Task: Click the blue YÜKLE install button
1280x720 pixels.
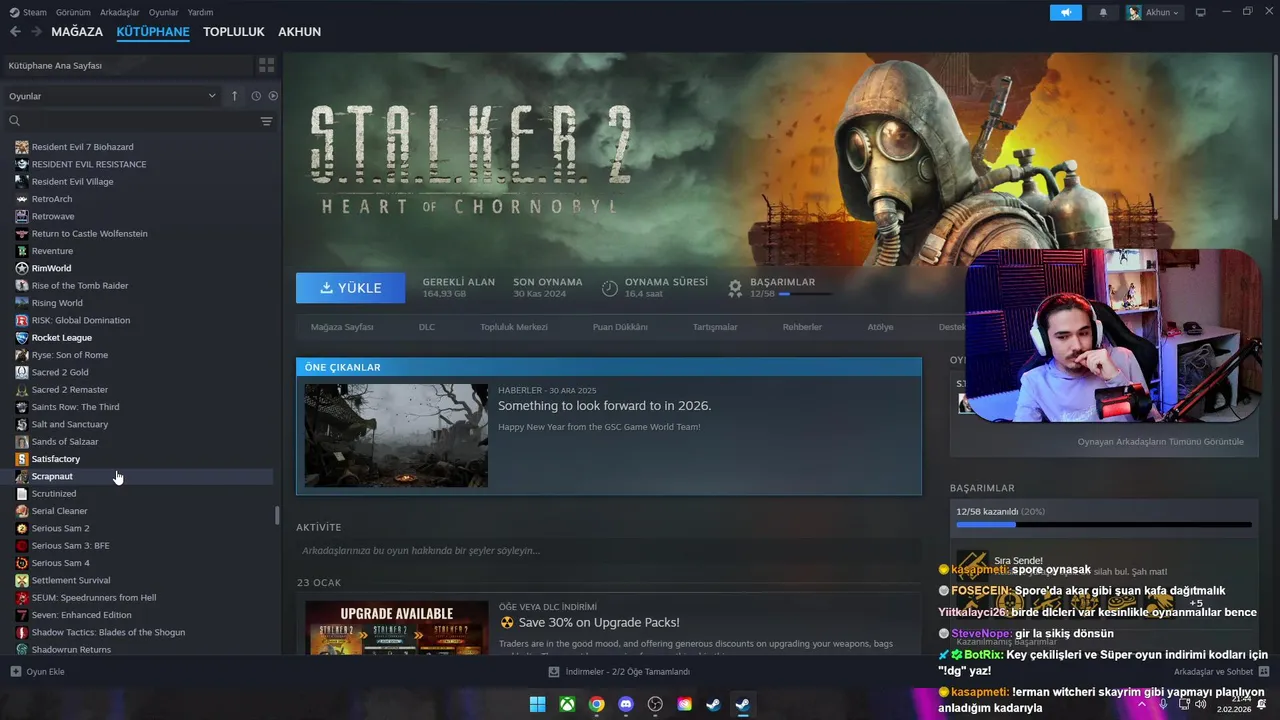Action: [x=351, y=288]
